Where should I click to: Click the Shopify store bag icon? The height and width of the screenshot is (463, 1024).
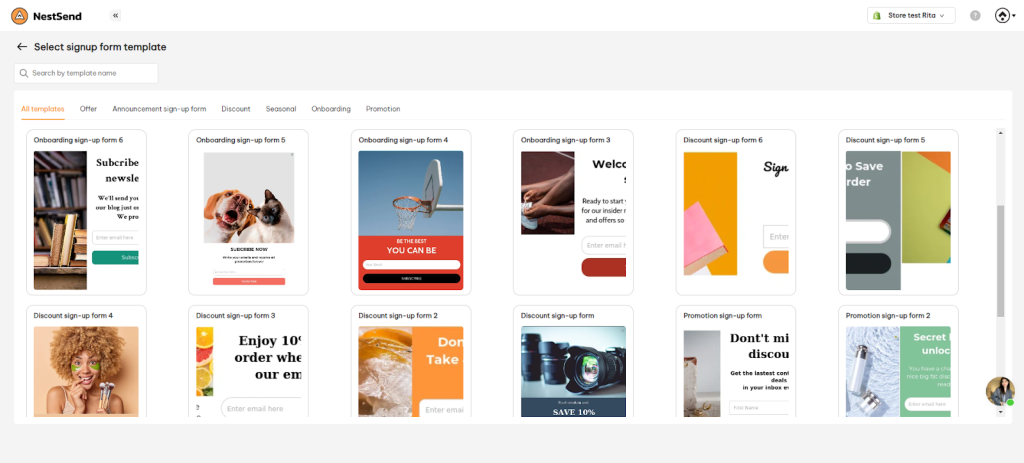[x=878, y=16]
